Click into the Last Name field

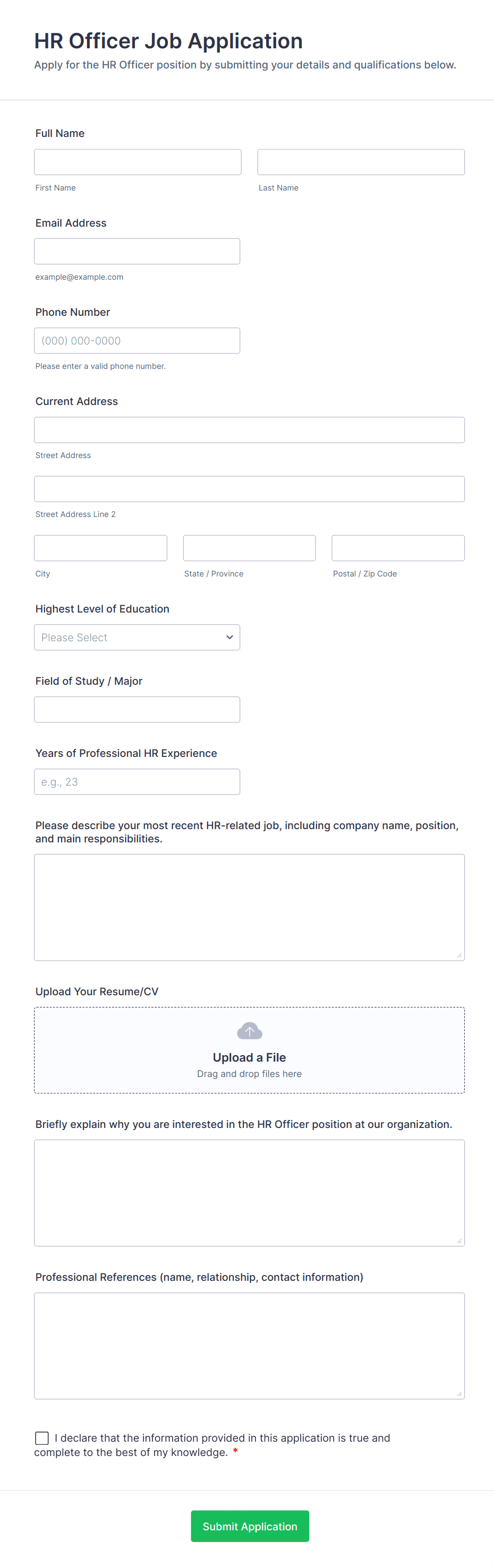click(361, 162)
